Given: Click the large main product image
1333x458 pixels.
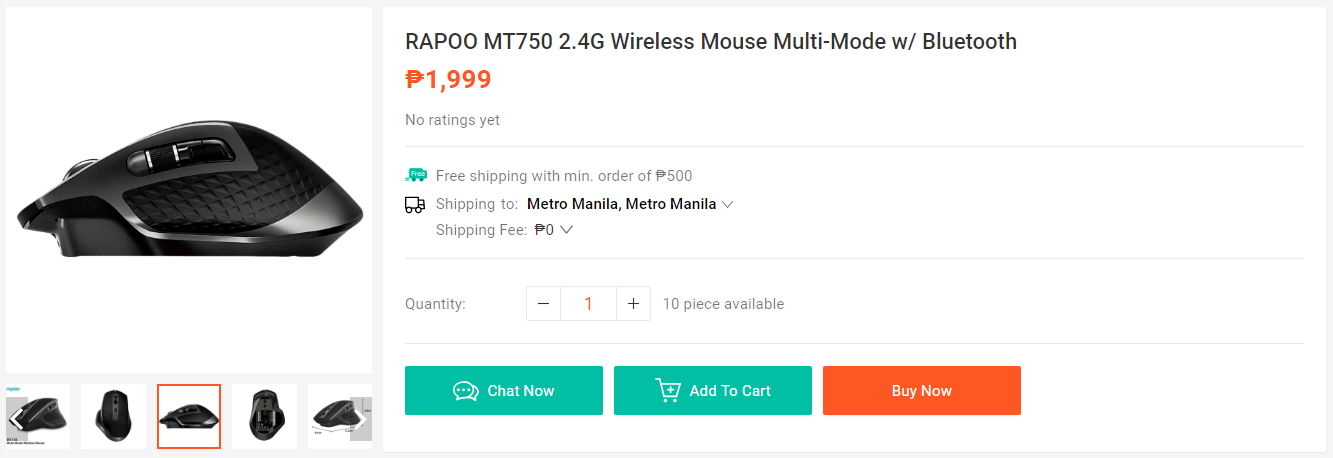Looking at the screenshot, I should [189, 190].
